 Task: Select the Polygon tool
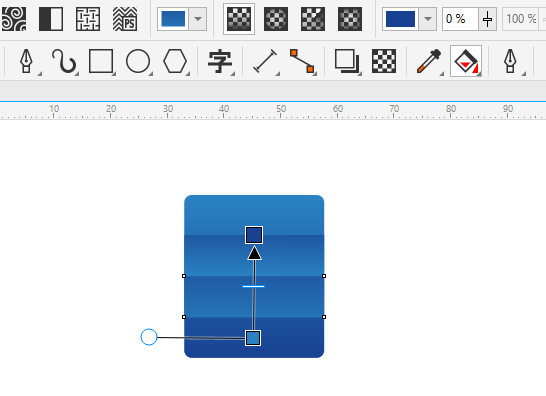[x=175, y=61]
